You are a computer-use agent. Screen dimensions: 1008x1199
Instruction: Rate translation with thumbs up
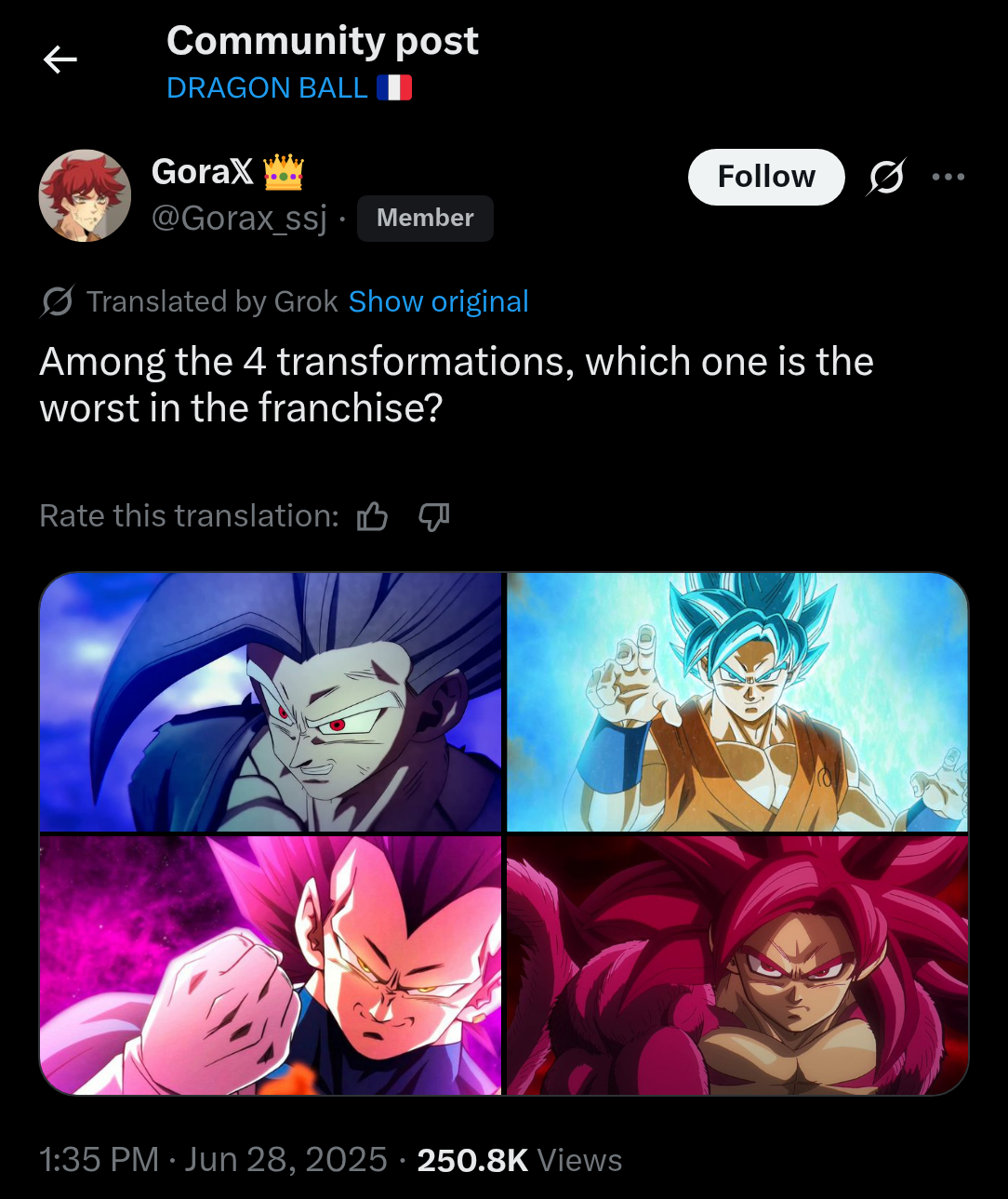point(373,516)
